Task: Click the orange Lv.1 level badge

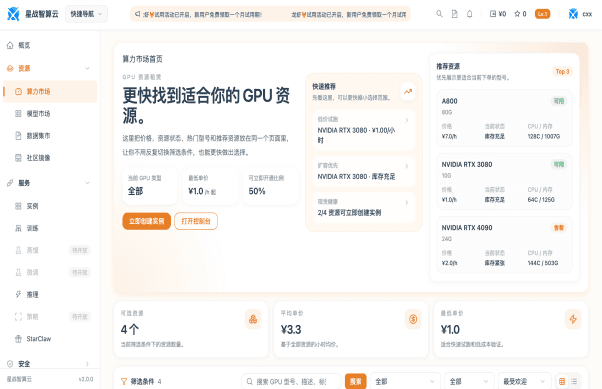Action: coord(542,14)
